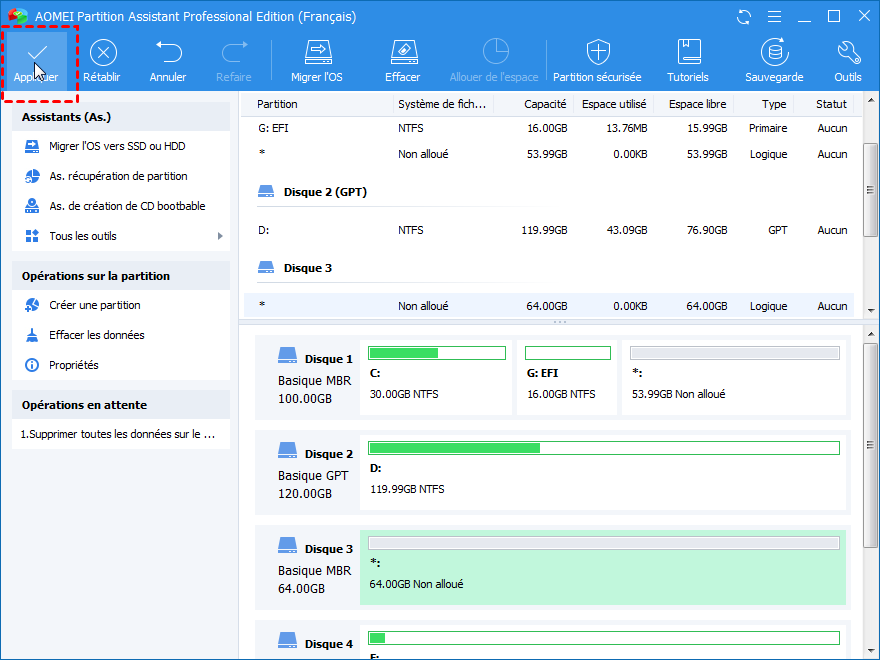
Task: Open Partition sécurisée shield icon
Action: coord(597,53)
